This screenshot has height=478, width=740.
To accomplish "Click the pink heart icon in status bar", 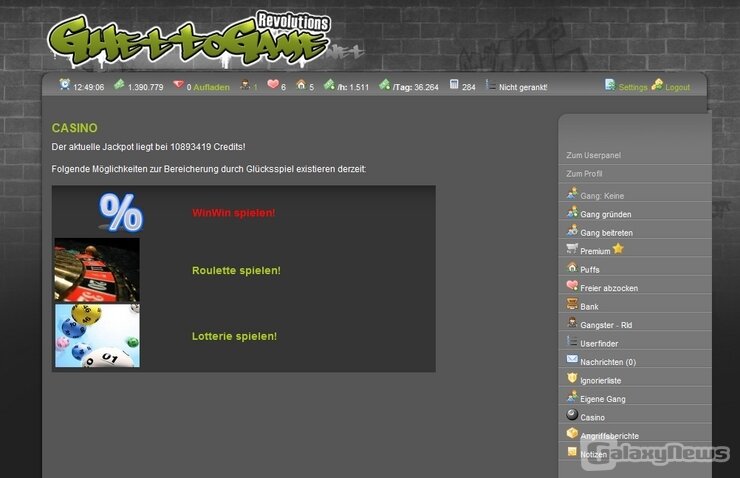I will (x=273, y=84).
